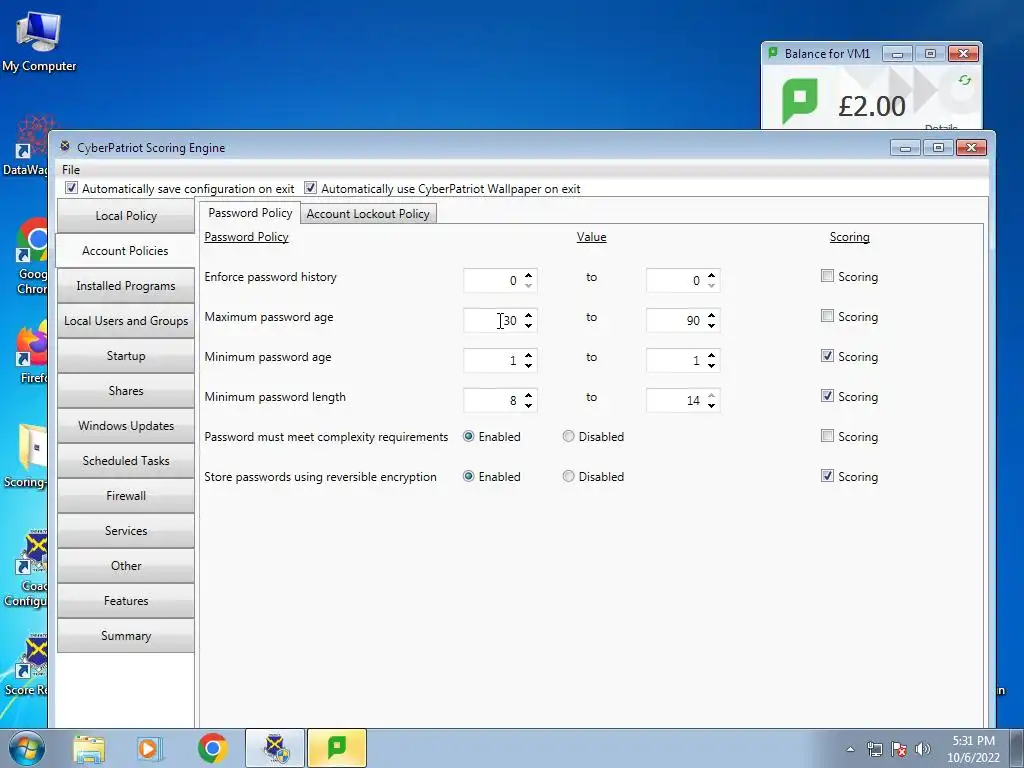Enable scoring for password complexity requirements
This screenshot has width=1024, height=768.
pos(827,436)
